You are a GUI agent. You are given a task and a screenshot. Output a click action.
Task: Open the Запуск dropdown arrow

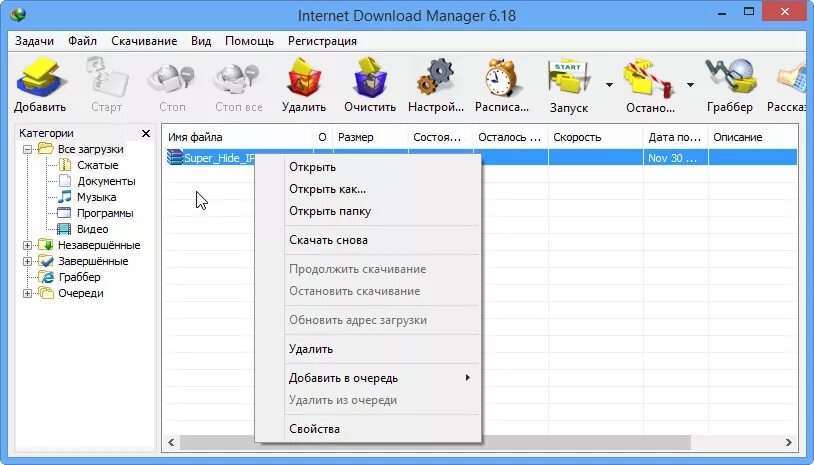tap(609, 85)
